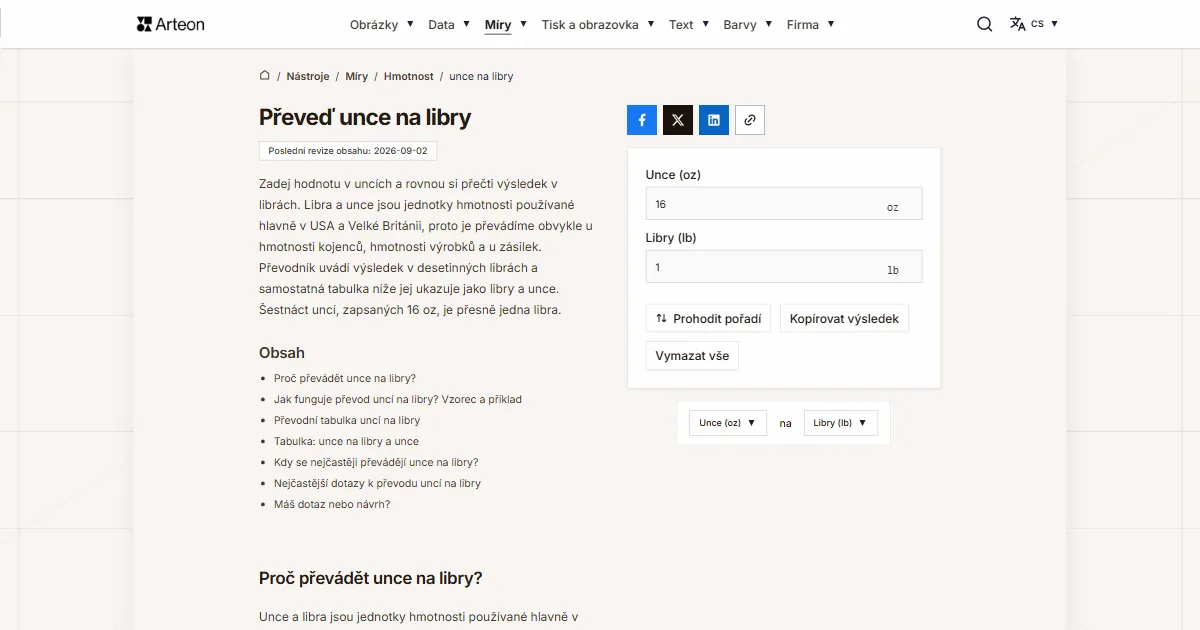Image resolution: width=1200 pixels, height=630 pixels.
Task: Click the 'na' text between unit dropdowns
Action: coord(786,423)
